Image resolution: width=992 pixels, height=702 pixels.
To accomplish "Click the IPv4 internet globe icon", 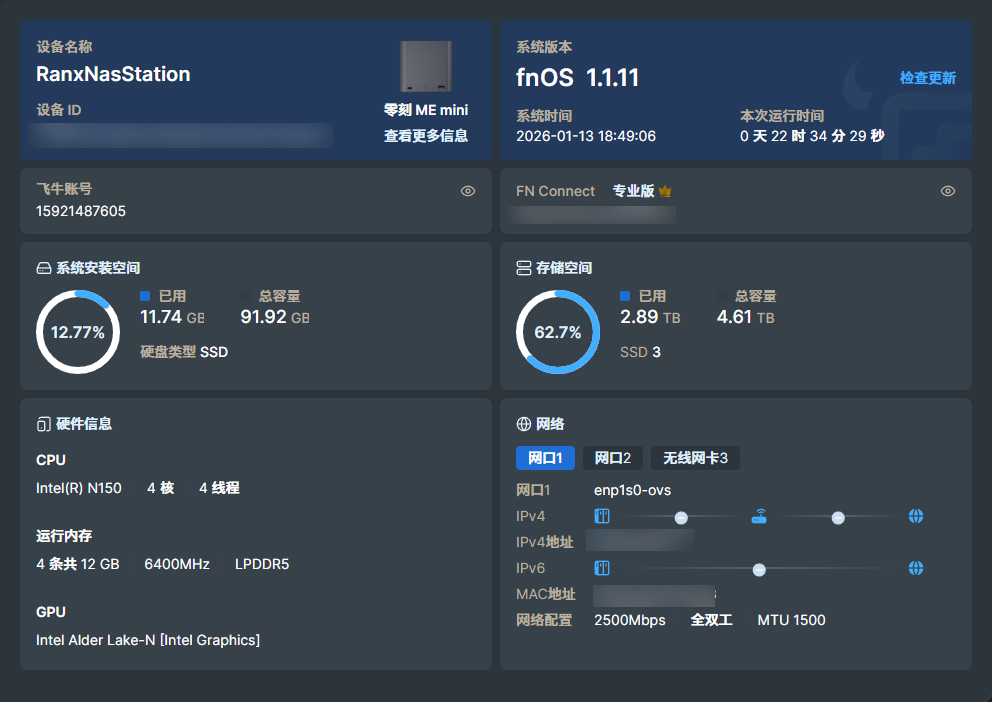I will 915,517.
